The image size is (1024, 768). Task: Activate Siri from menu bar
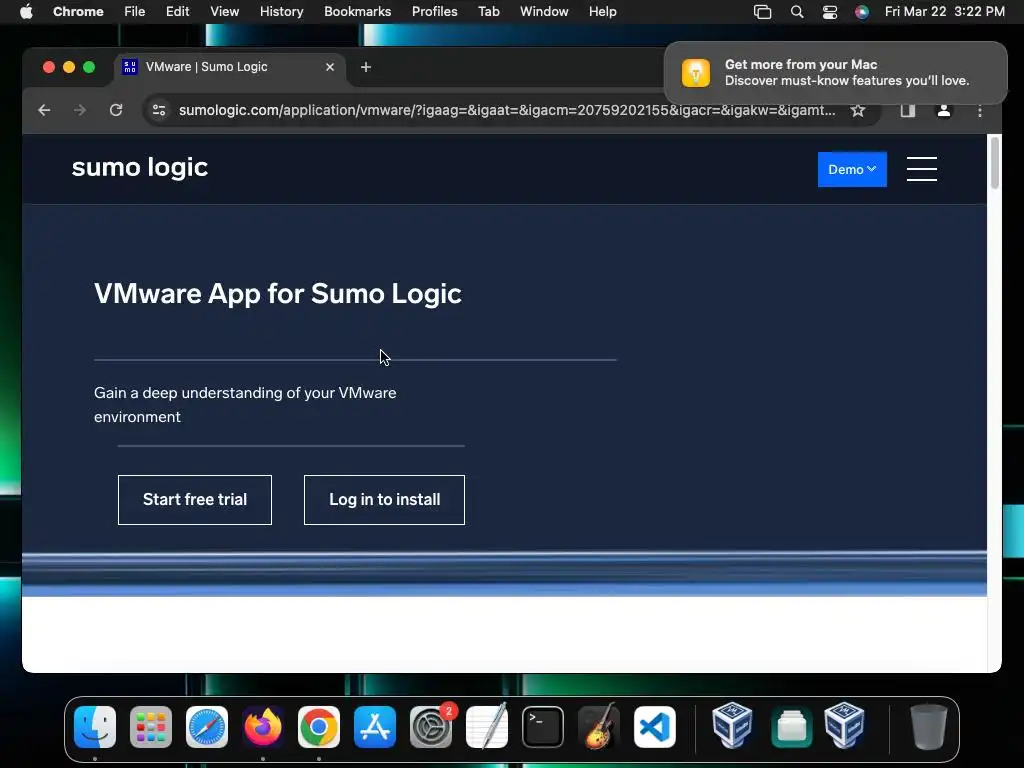coord(862,12)
